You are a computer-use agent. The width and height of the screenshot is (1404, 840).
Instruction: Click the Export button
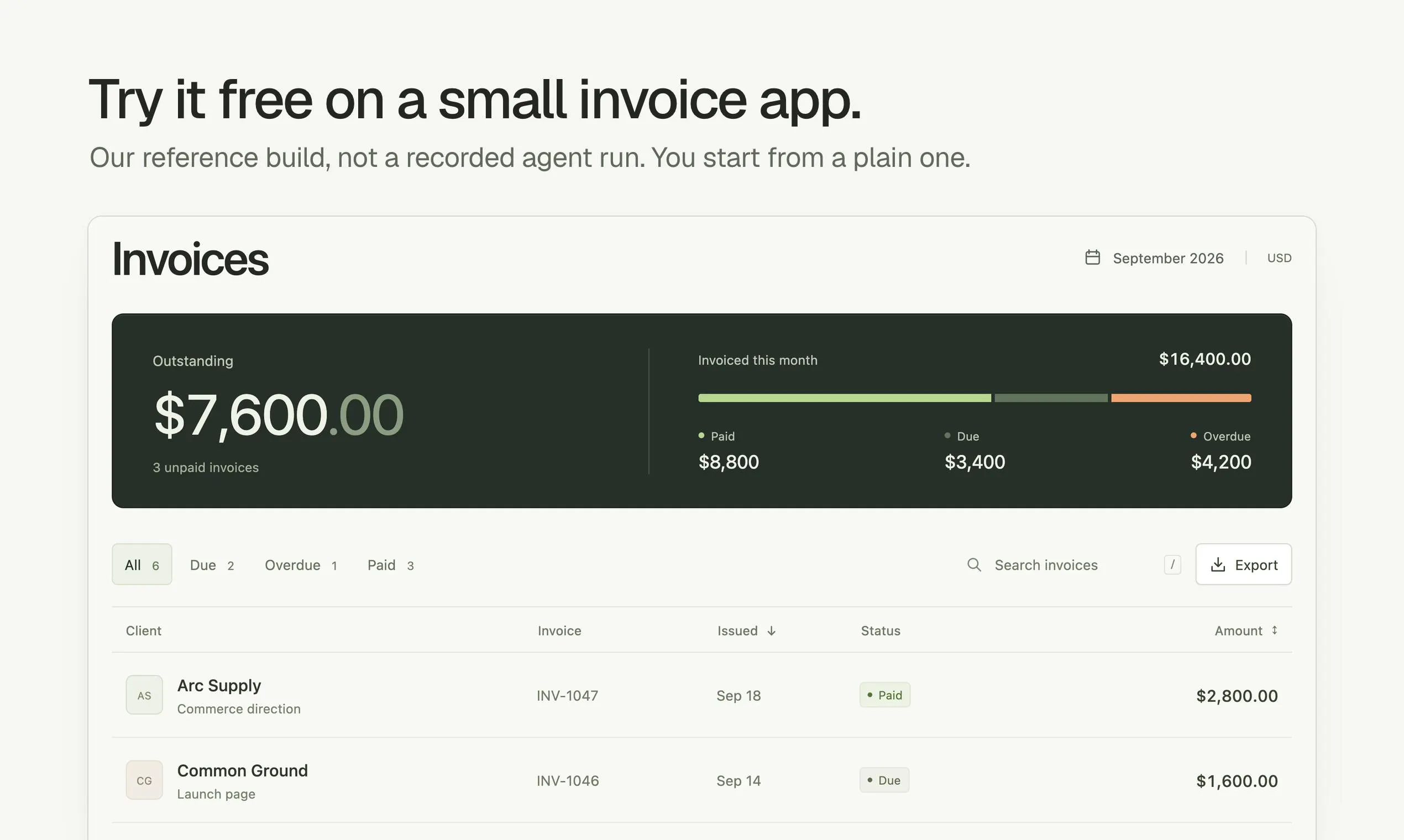1244,564
